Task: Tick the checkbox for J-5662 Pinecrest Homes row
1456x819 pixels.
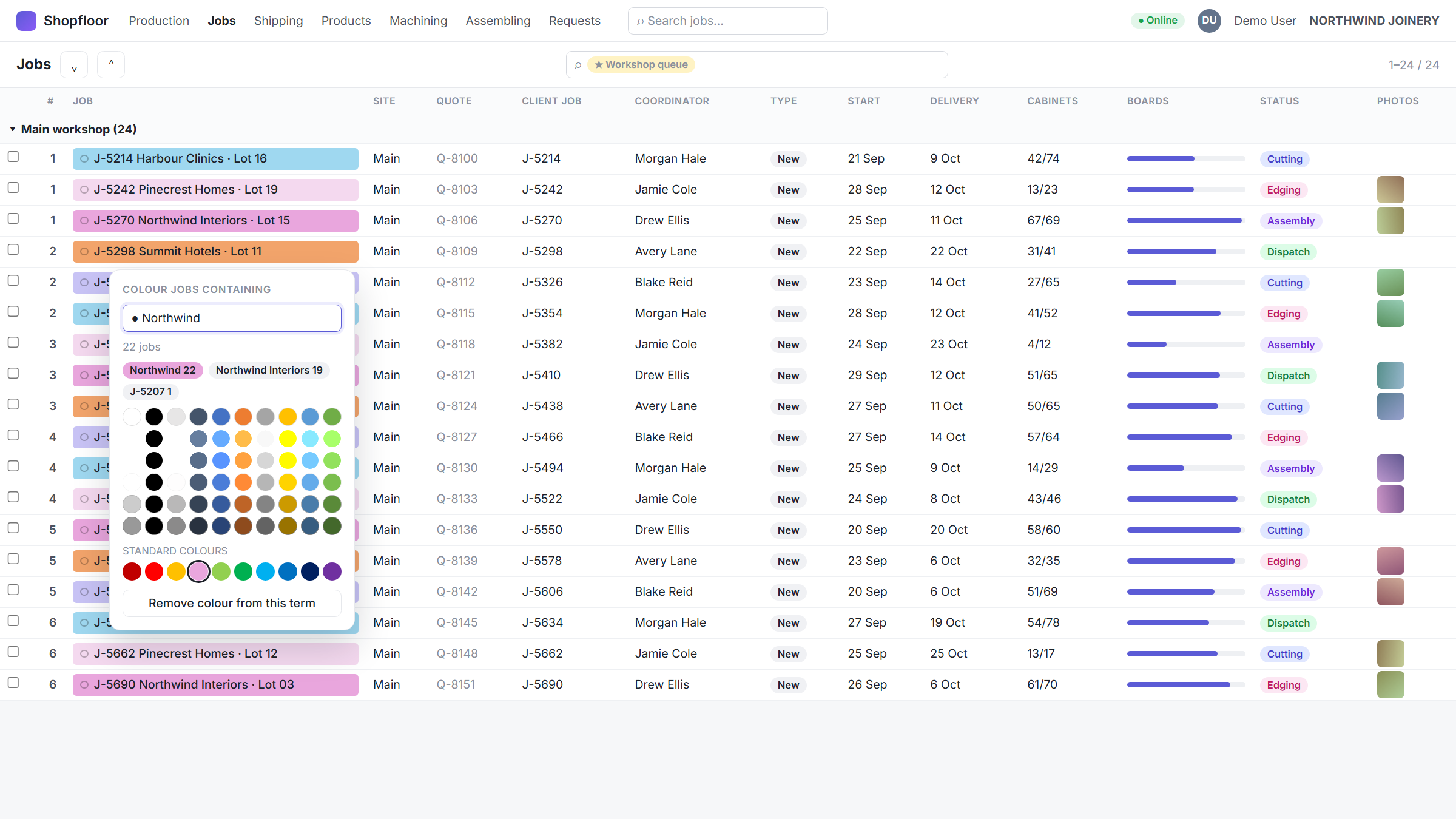Action: click(x=13, y=652)
